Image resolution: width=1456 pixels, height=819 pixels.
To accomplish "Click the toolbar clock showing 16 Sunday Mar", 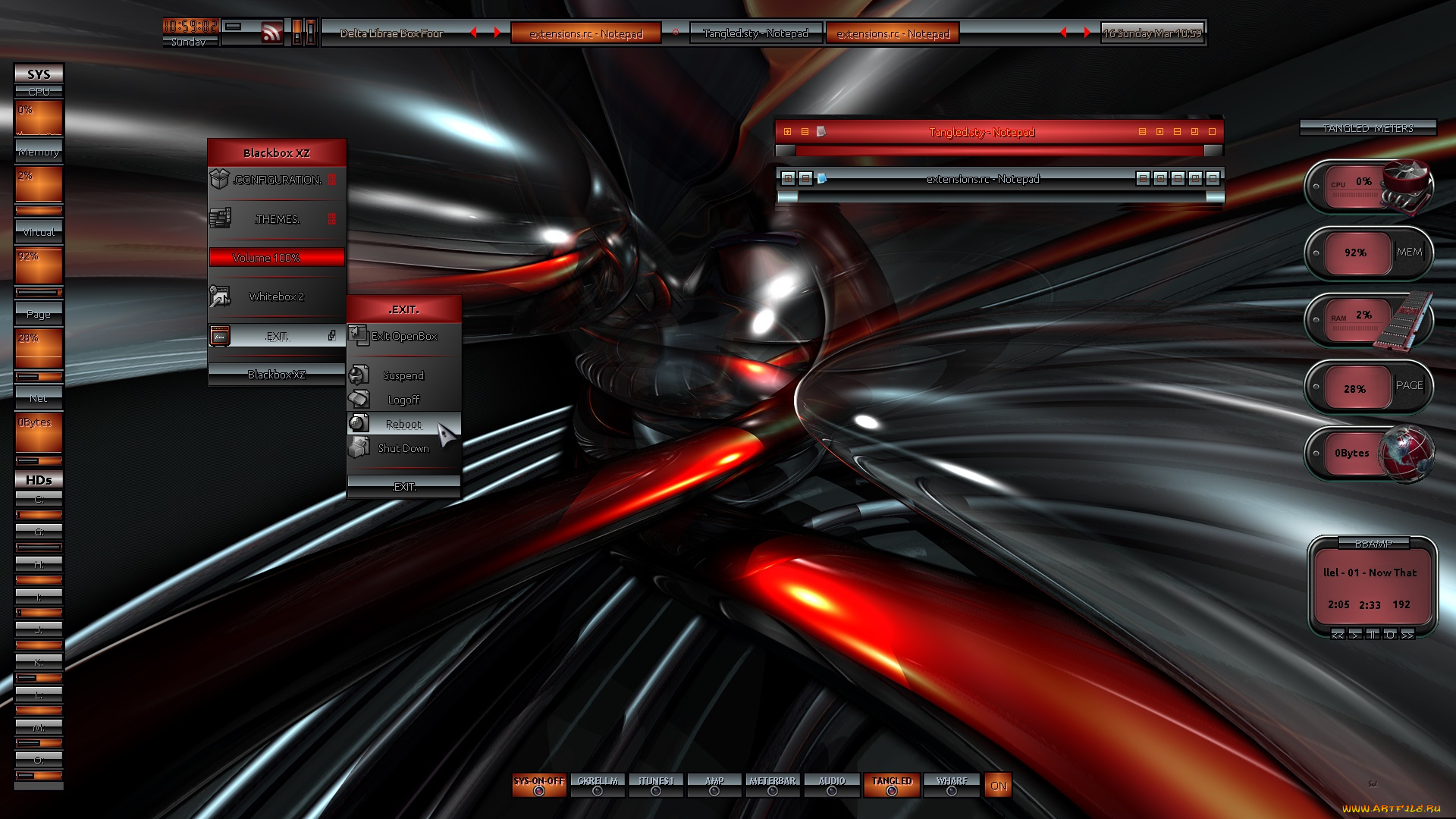I will coord(1152,33).
